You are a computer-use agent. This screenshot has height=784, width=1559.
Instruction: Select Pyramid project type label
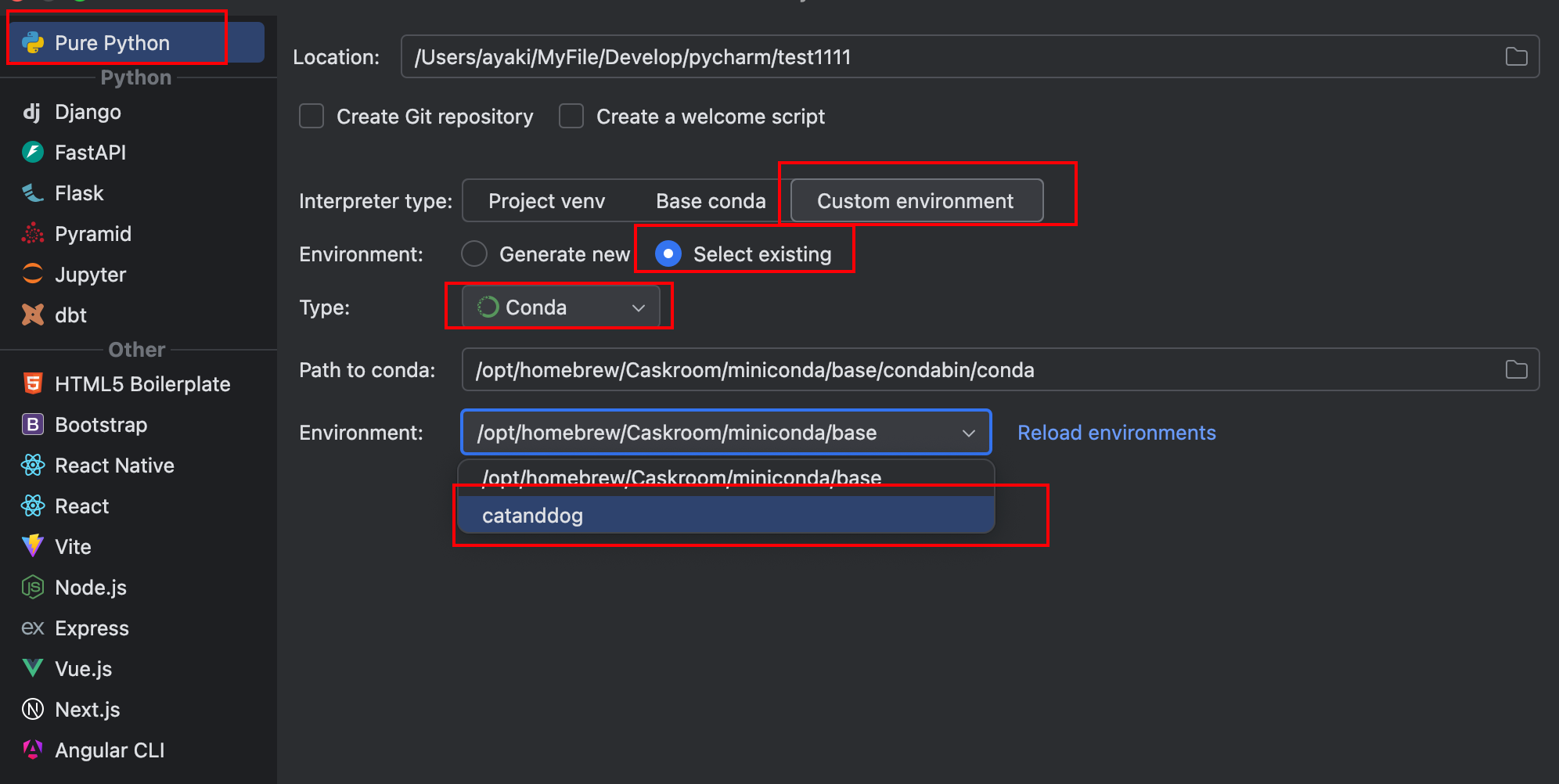(x=93, y=234)
